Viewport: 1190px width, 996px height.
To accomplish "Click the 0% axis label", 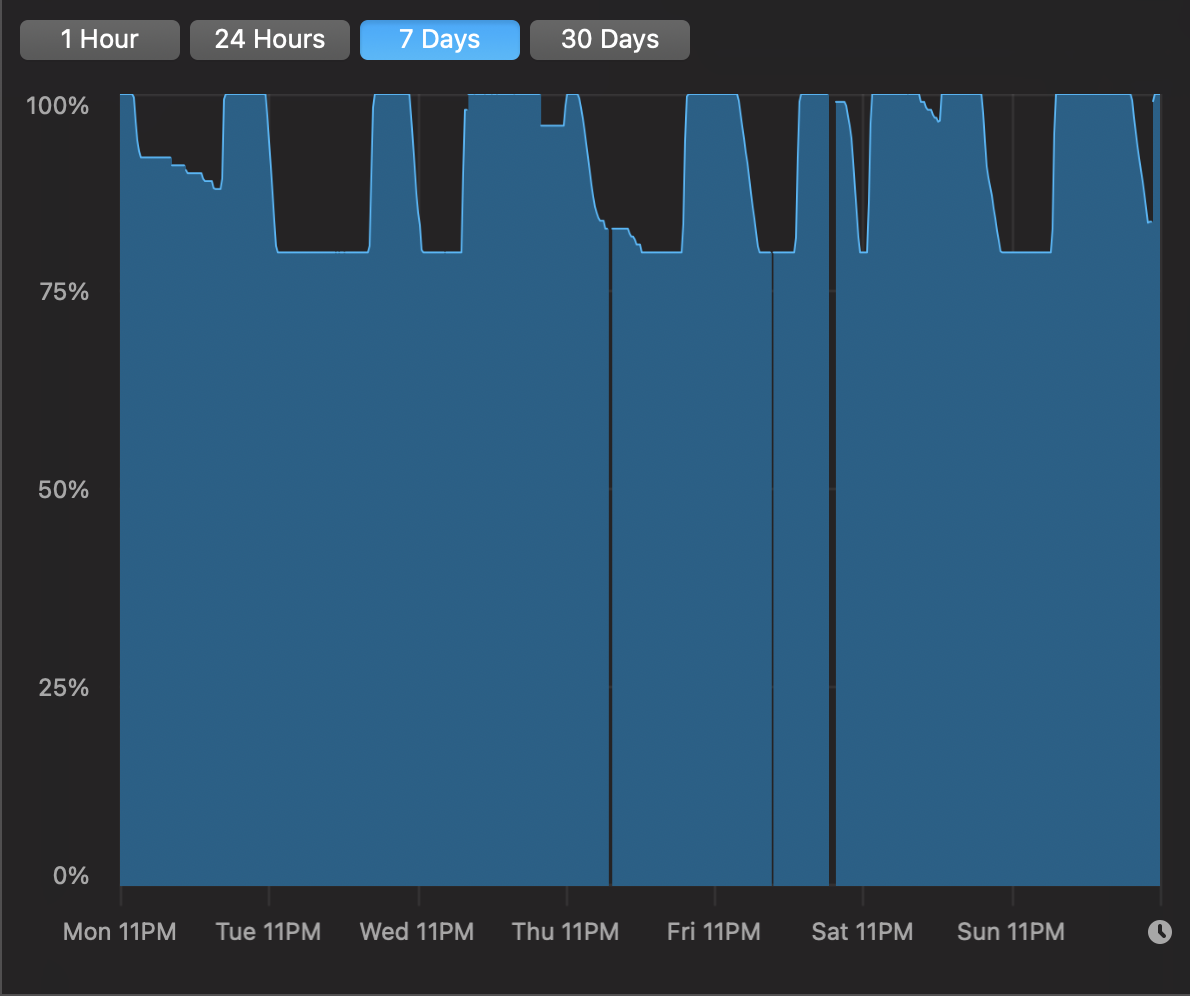I will pyautogui.click(x=71, y=875).
